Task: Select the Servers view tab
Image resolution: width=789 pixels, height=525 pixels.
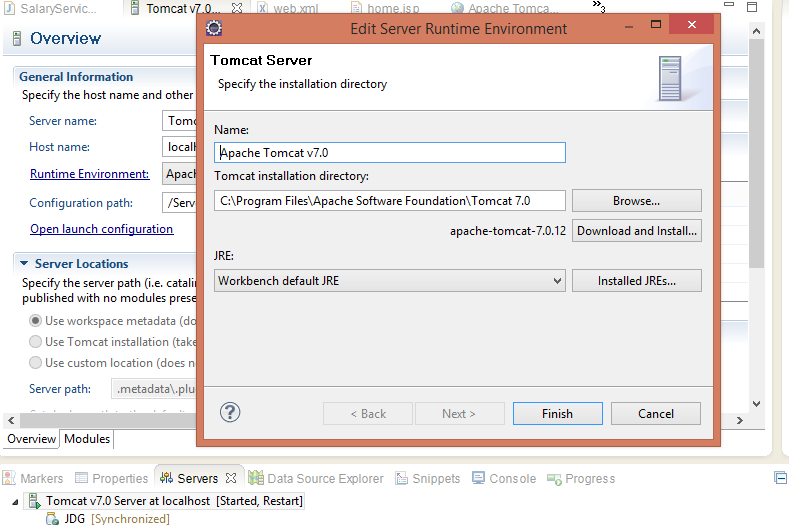Action: pyautogui.click(x=198, y=478)
